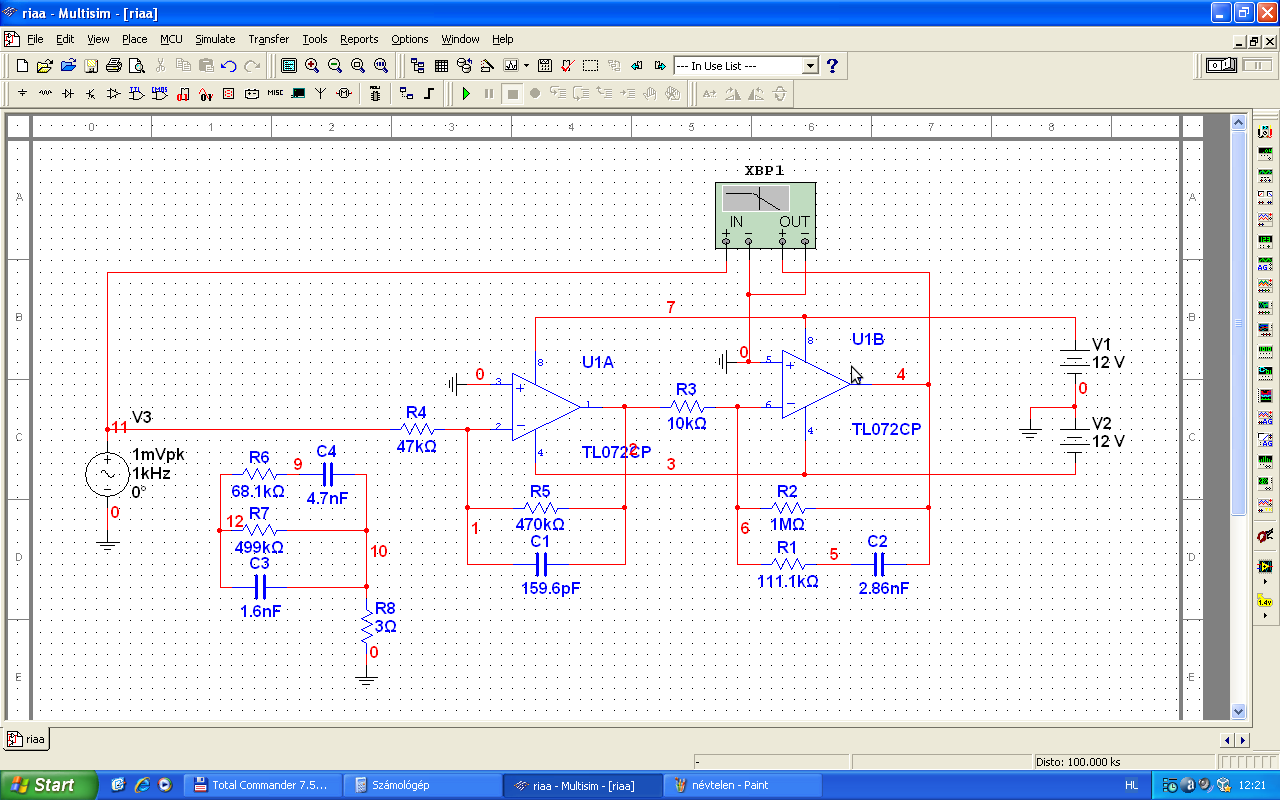This screenshot has width=1280, height=800.
Task: Open the Place menu
Action: pyautogui.click(x=135, y=39)
